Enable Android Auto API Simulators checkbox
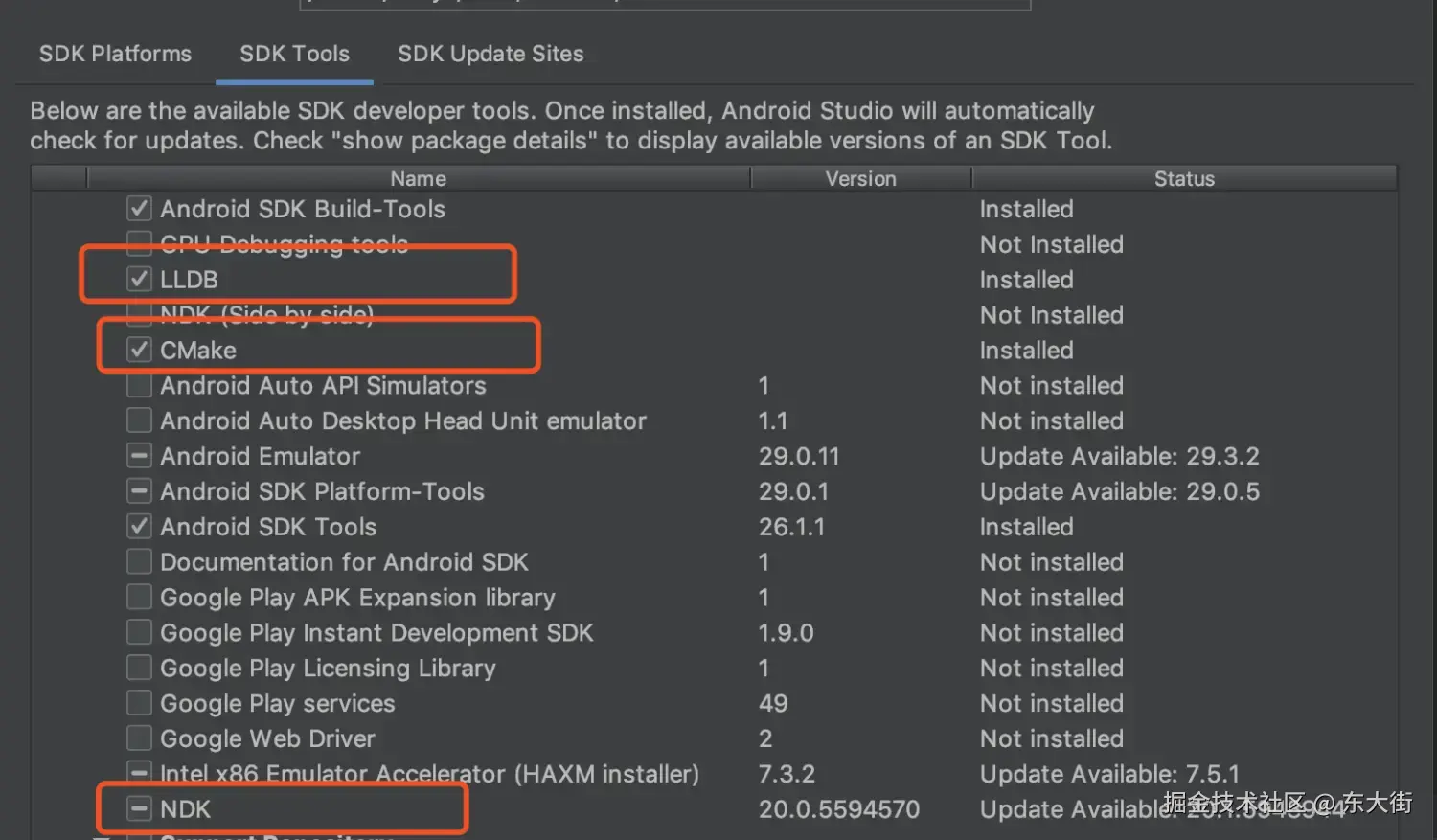This screenshot has height=840, width=1437. coord(140,386)
